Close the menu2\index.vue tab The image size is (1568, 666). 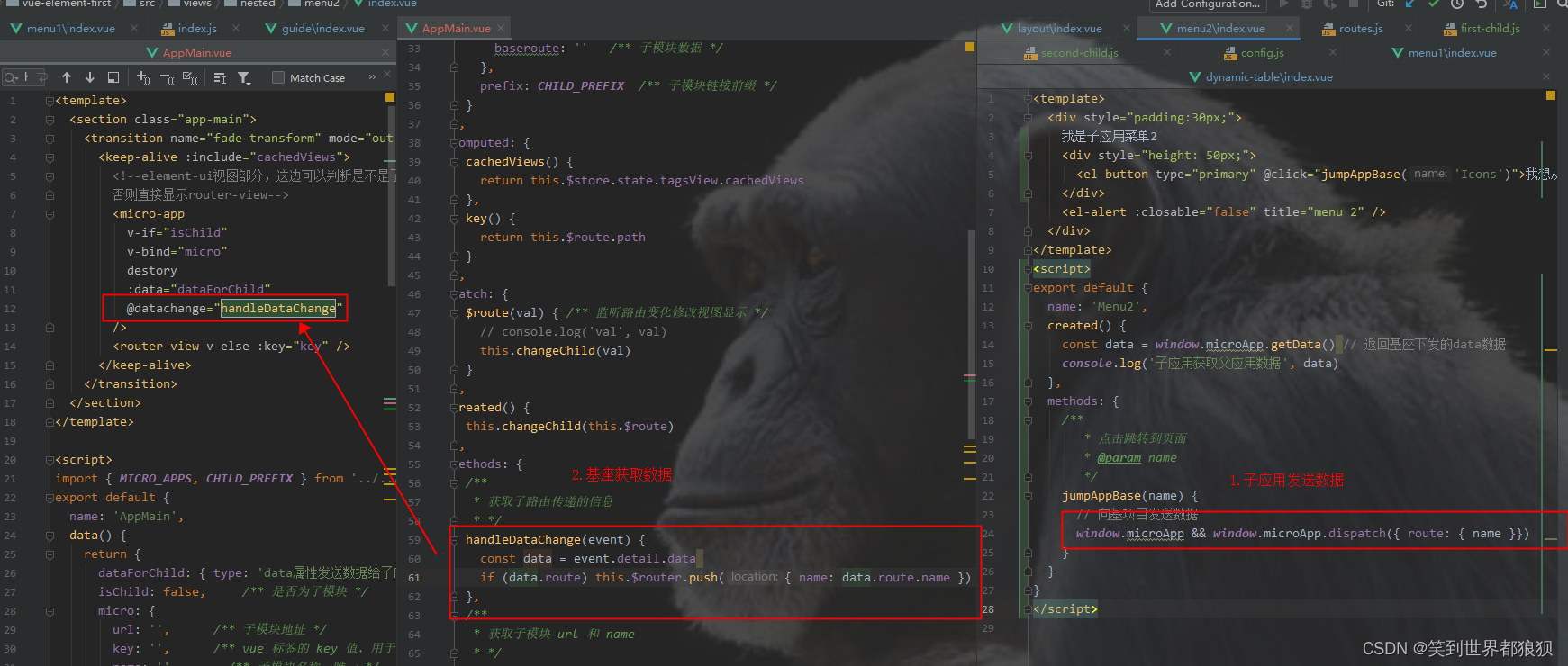coord(1290,29)
